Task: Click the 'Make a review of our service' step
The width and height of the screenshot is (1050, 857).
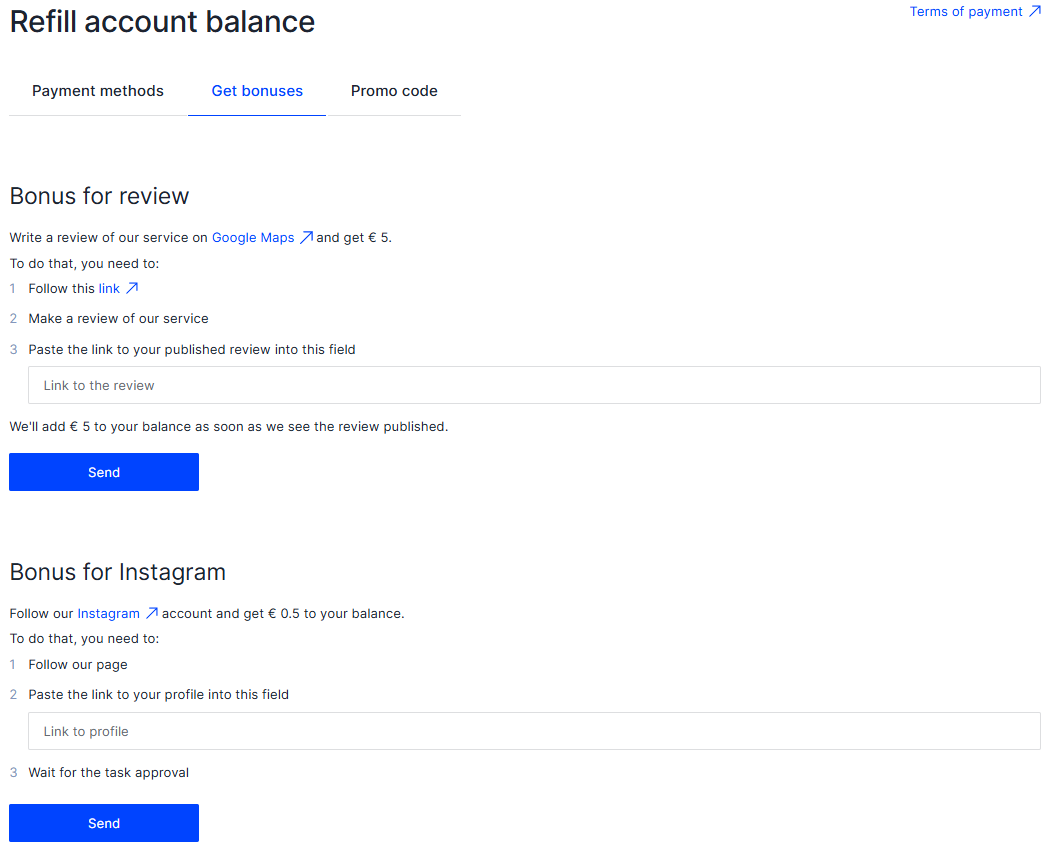Action: (x=118, y=319)
